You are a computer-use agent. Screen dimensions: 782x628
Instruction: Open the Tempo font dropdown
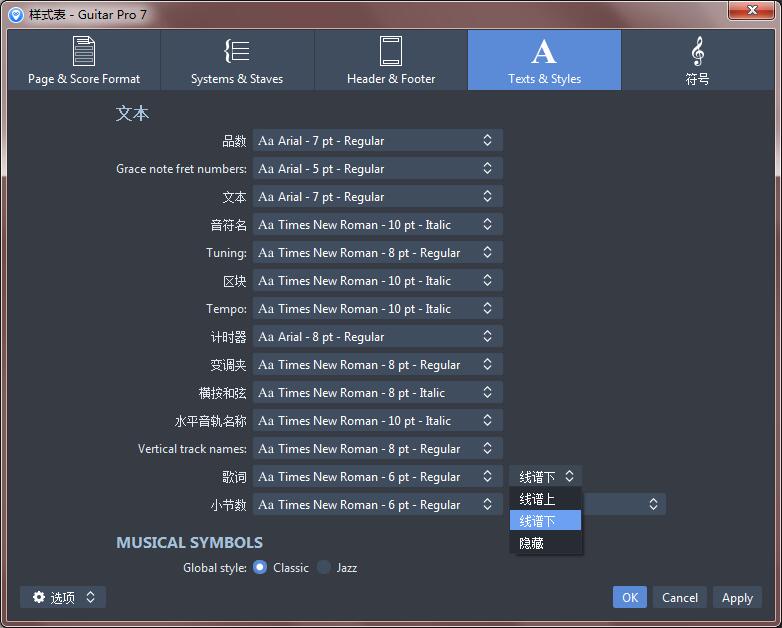click(377, 309)
